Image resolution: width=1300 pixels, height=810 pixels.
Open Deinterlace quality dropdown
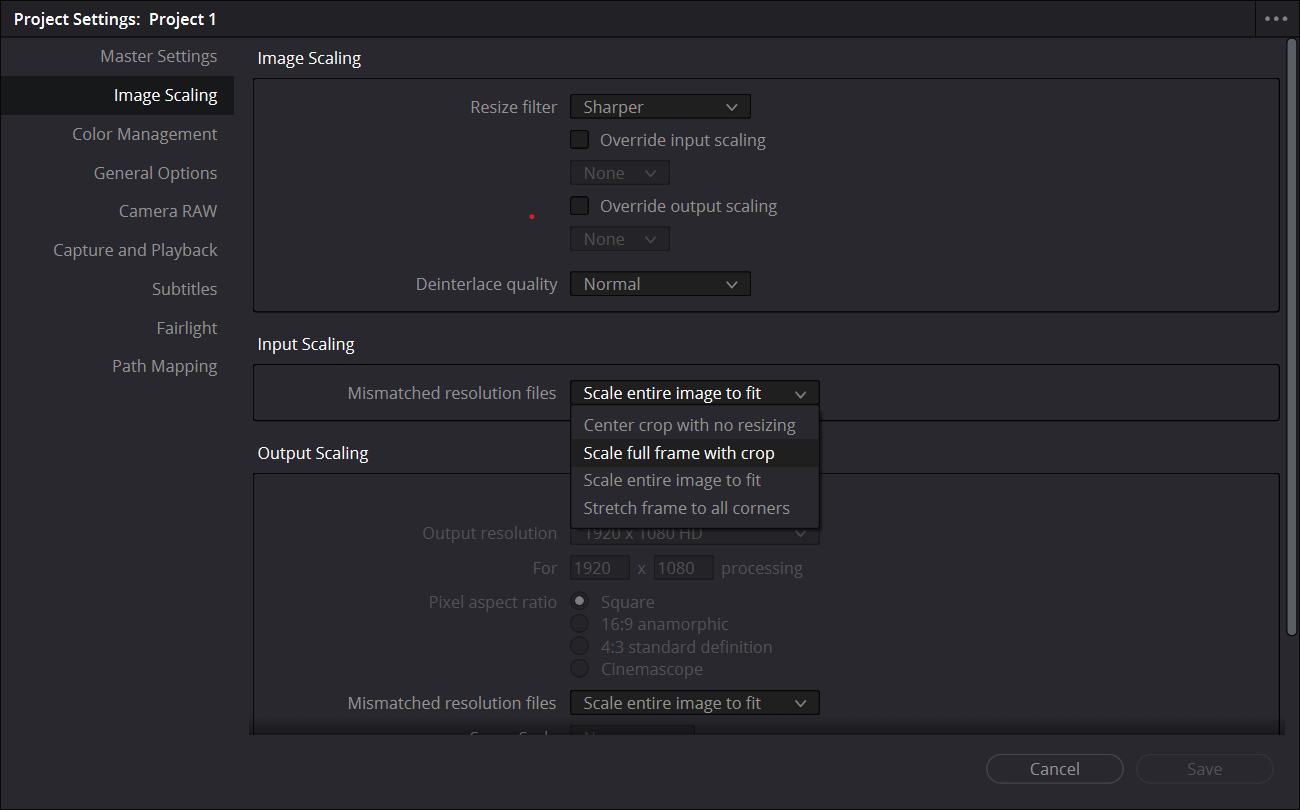click(x=660, y=284)
